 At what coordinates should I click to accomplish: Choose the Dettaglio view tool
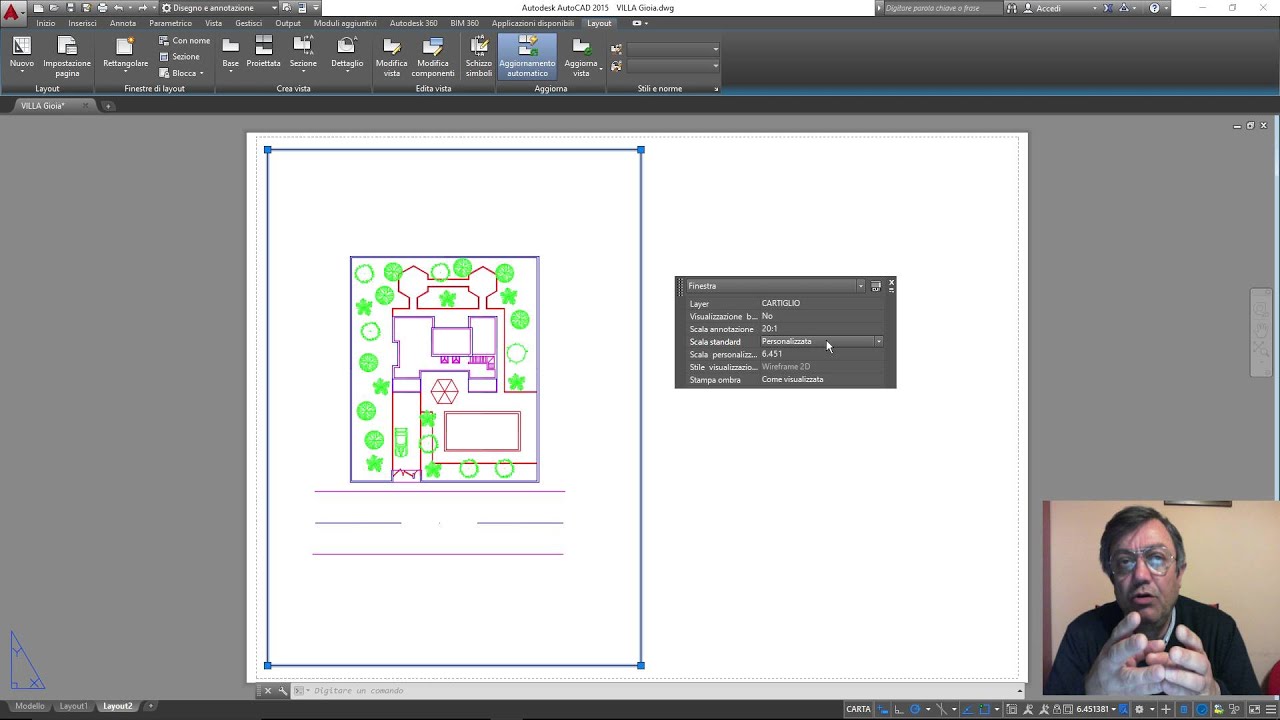point(347,54)
